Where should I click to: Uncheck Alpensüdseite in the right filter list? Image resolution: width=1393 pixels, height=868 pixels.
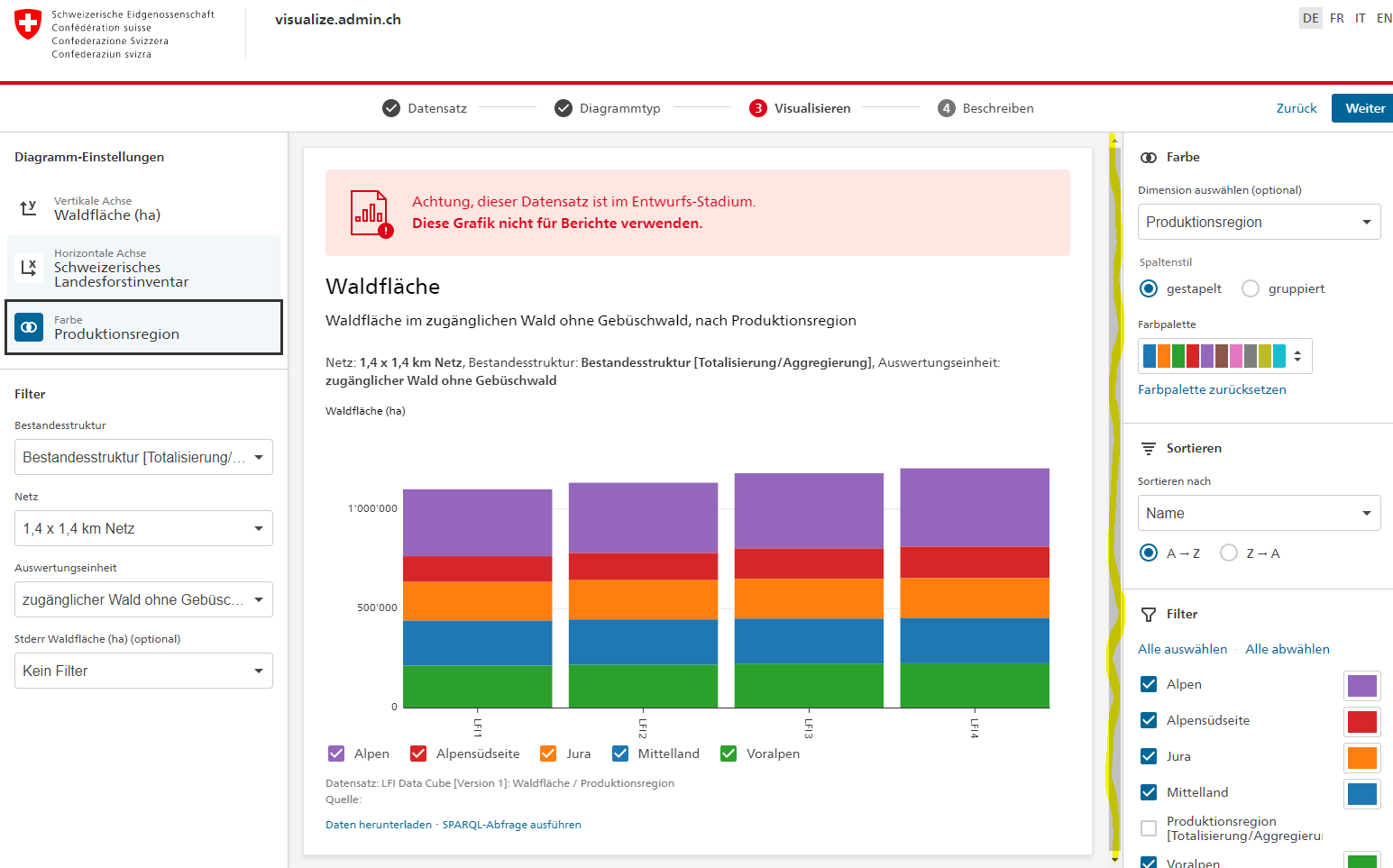pos(1149,720)
